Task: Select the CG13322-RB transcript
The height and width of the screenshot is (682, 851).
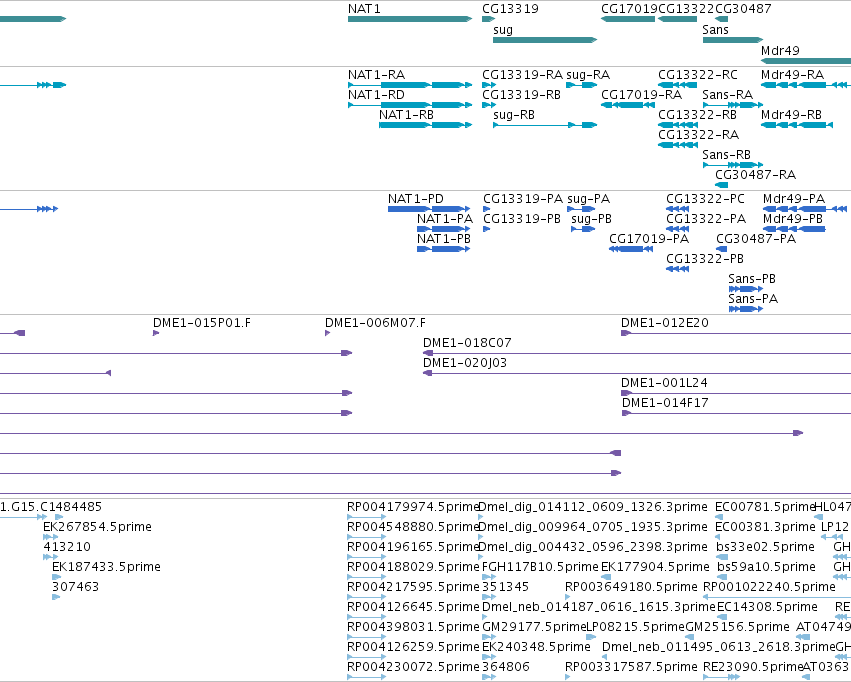Action: point(677,125)
